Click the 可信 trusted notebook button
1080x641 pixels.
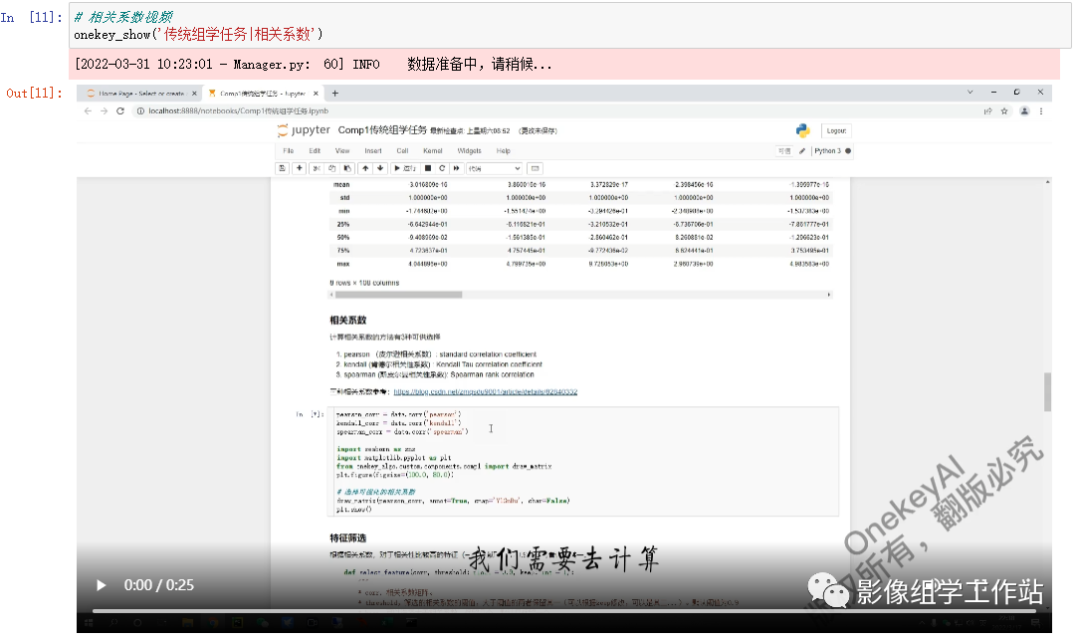[784, 151]
